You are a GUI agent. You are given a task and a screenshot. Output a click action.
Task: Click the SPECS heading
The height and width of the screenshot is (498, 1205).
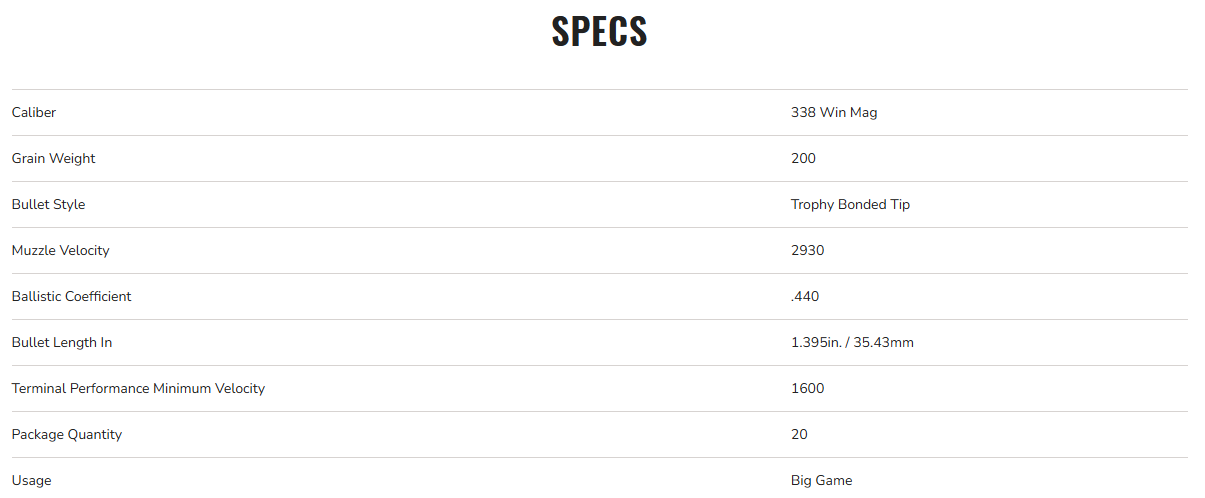pos(599,32)
